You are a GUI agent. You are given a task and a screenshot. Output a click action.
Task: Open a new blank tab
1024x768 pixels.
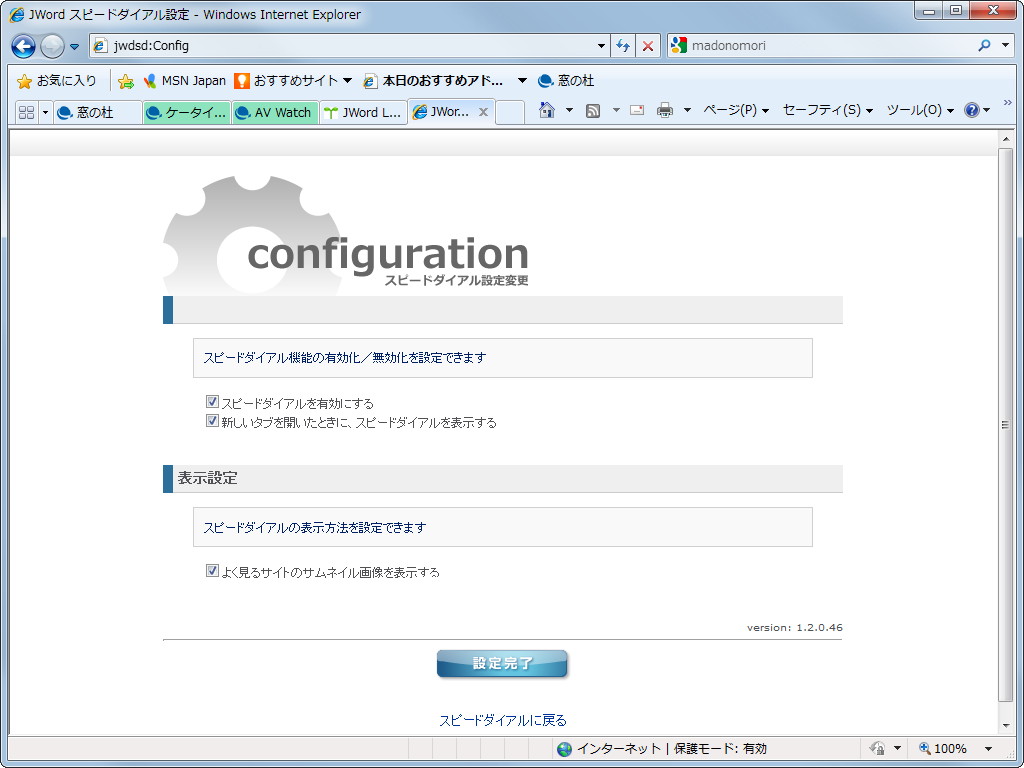point(510,112)
